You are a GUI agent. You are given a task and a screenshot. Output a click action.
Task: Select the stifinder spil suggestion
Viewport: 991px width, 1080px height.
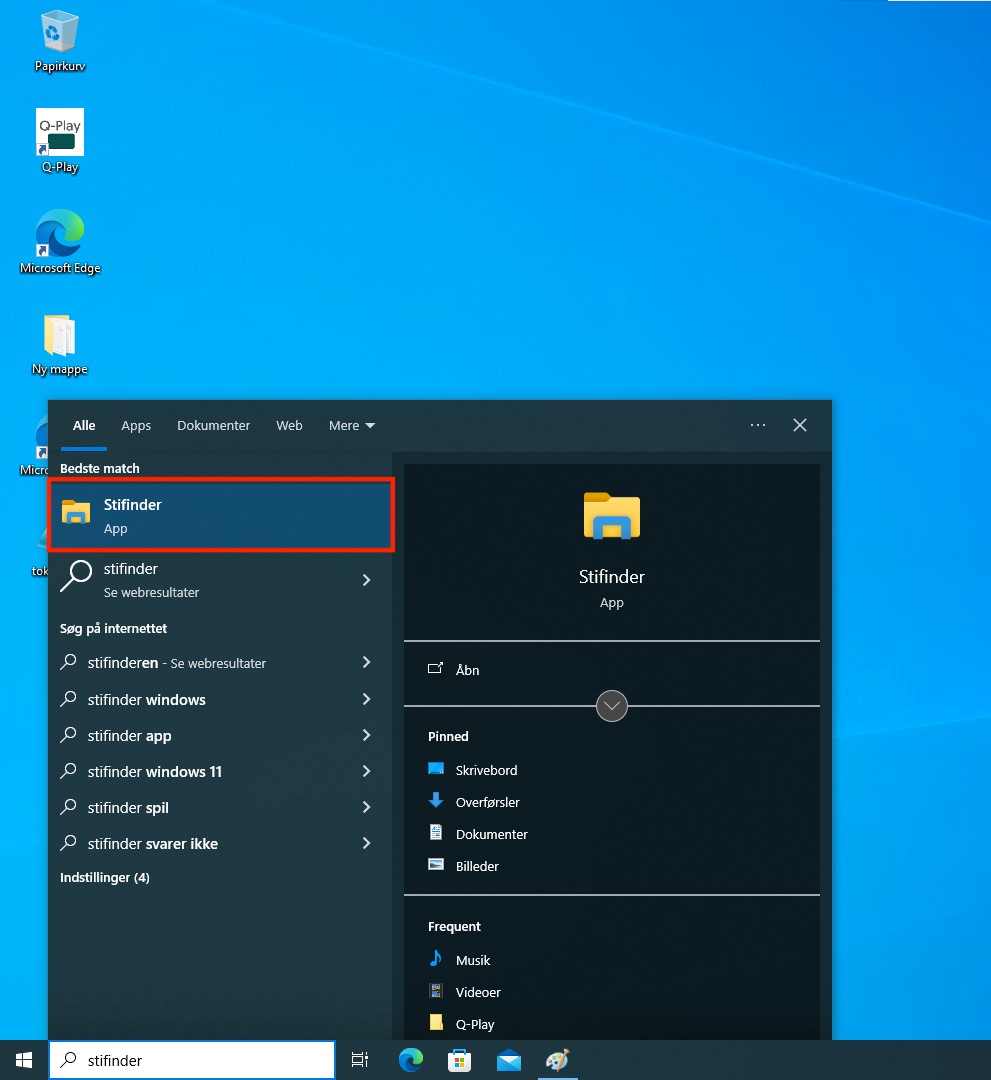tap(221, 807)
